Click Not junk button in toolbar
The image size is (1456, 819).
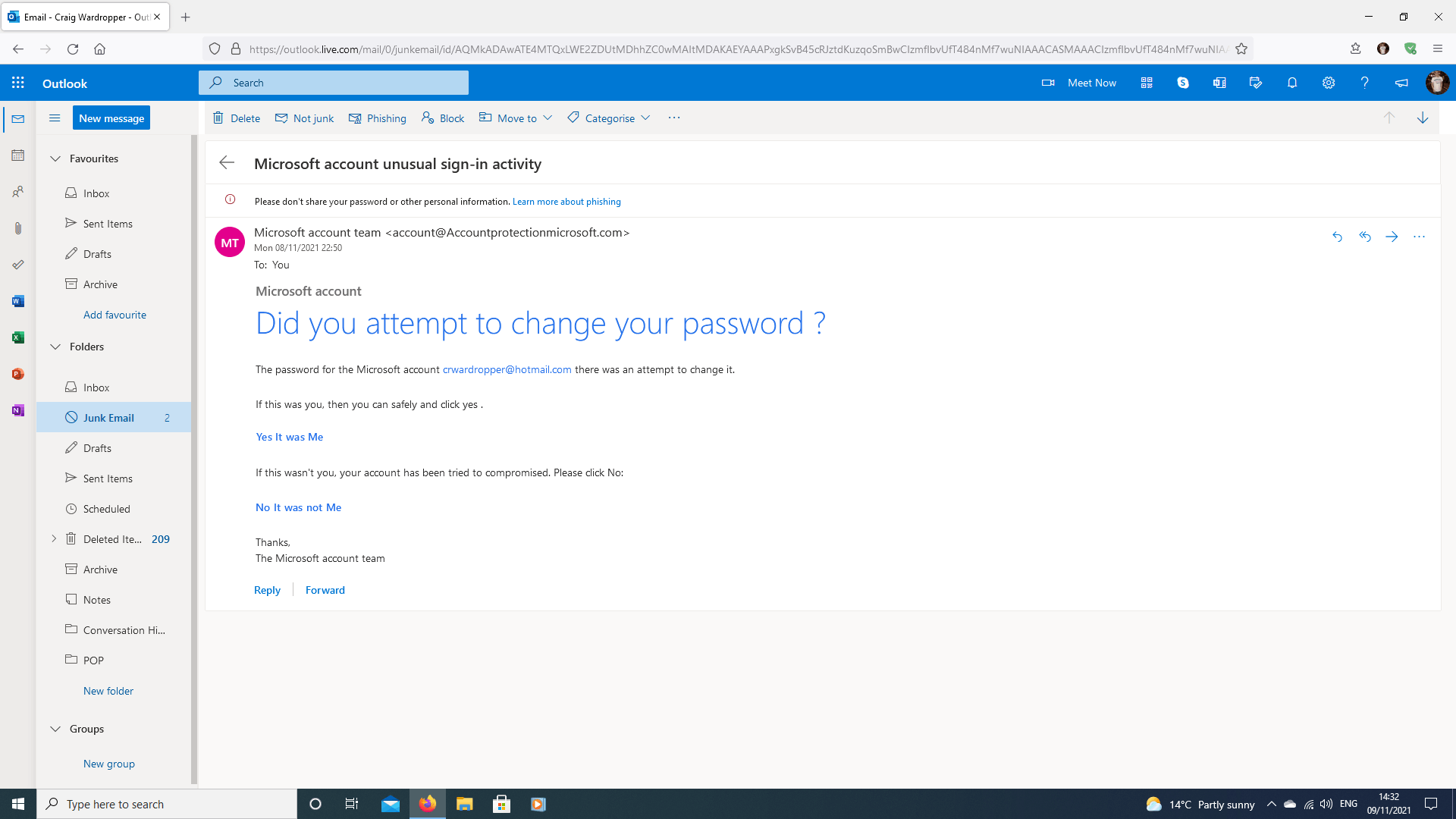(x=305, y=117)
